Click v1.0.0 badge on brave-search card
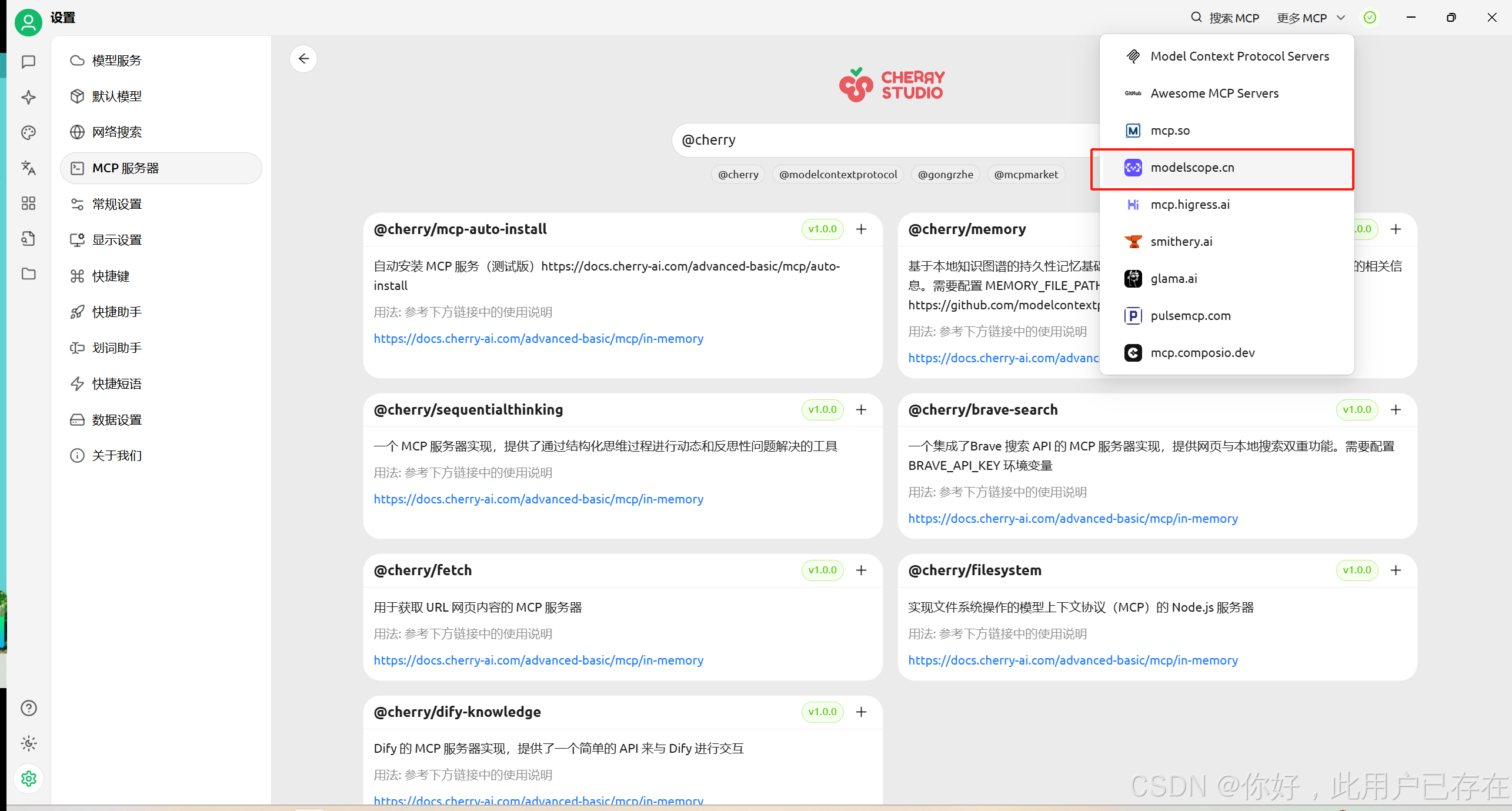This screenshot has height=811, width=1512. (1357, 409)
